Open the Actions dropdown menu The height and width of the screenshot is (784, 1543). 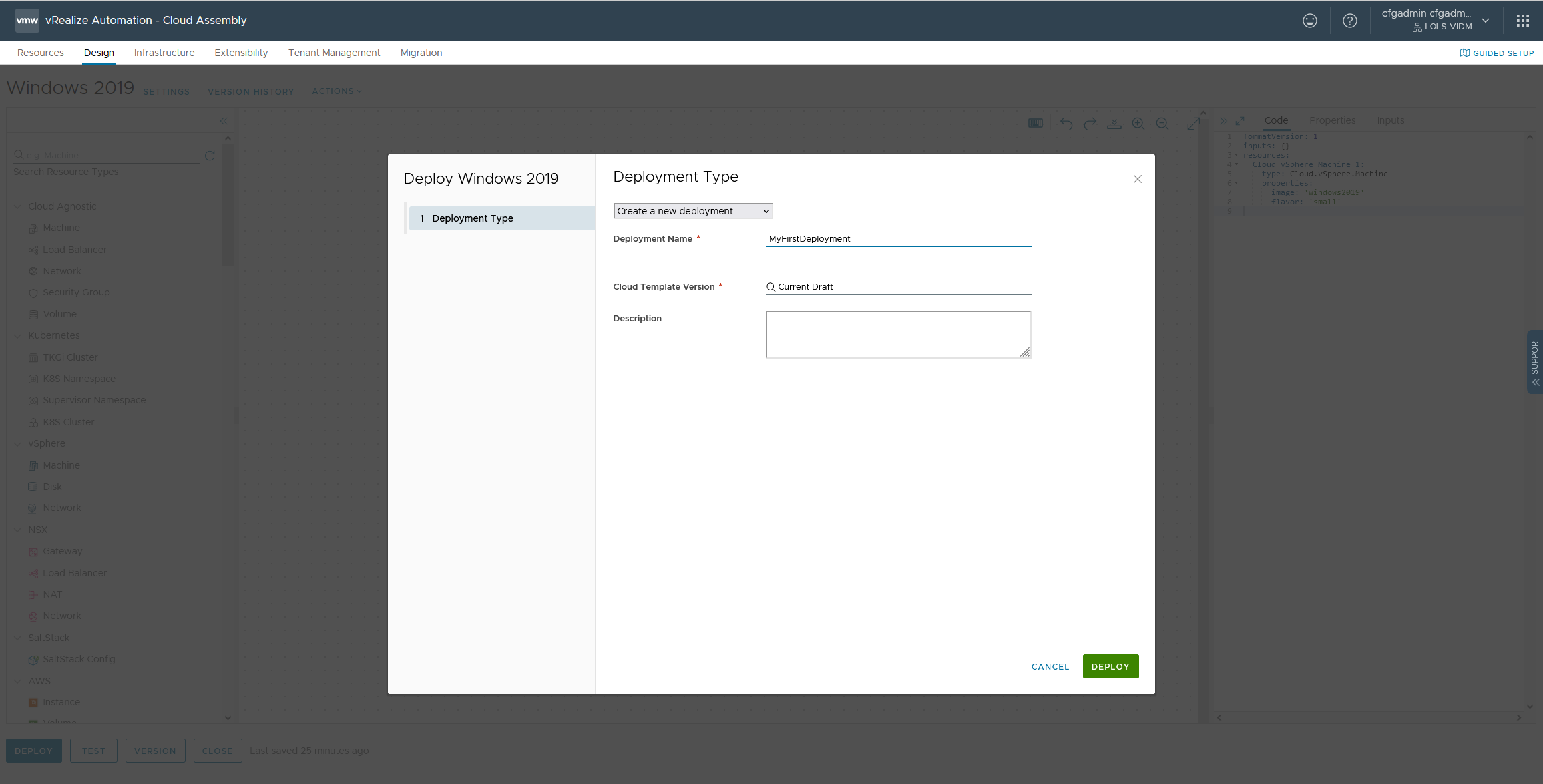tap(337, 91)
